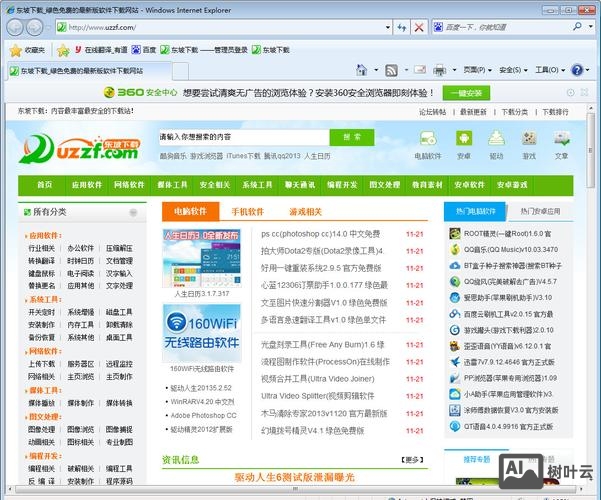Switch to the 游戏相关 tab

pos(305,212)
